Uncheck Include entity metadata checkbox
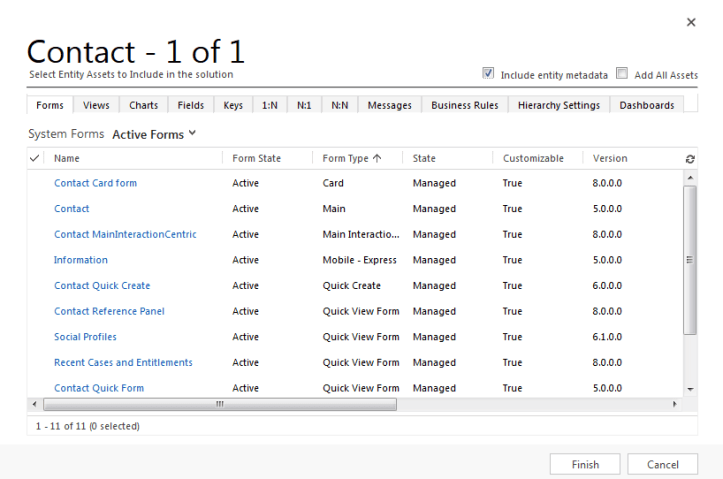The height and width of the screenshot is (479, 723). (x=488, y=74)
